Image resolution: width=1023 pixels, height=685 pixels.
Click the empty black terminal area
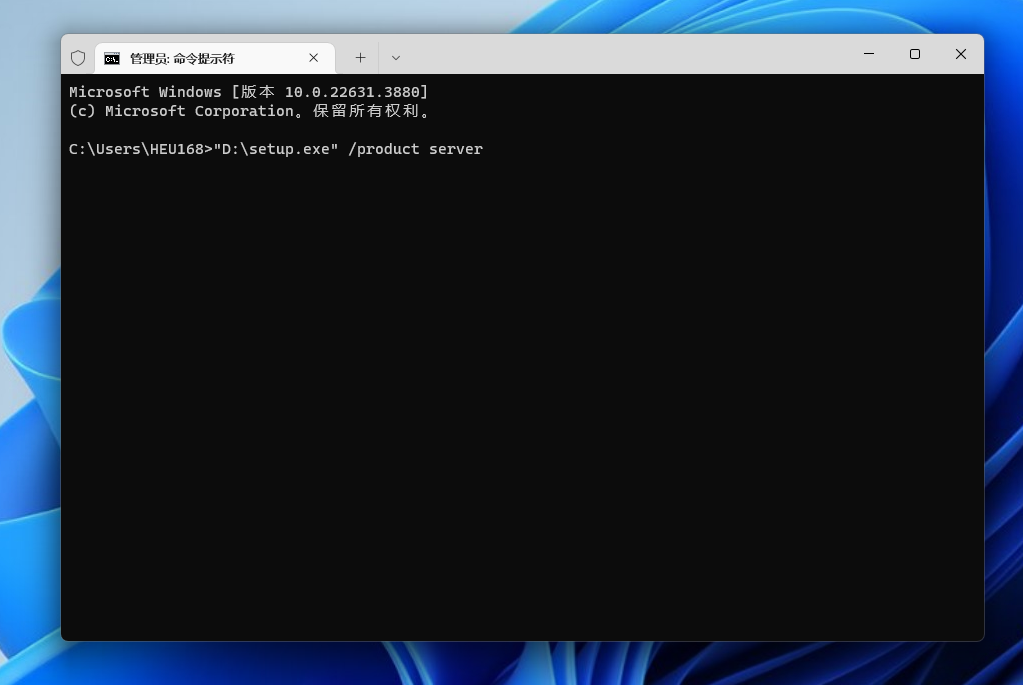pyautogui.click(x=520, y=400)
